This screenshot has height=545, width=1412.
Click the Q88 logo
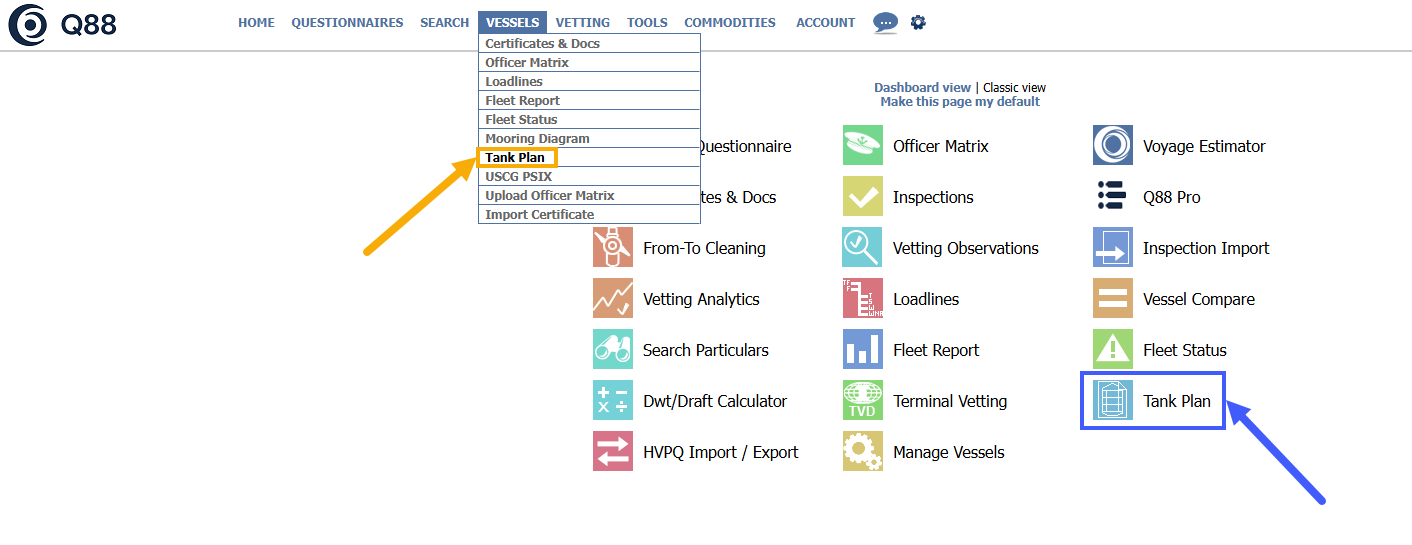(x=62, y=25)
